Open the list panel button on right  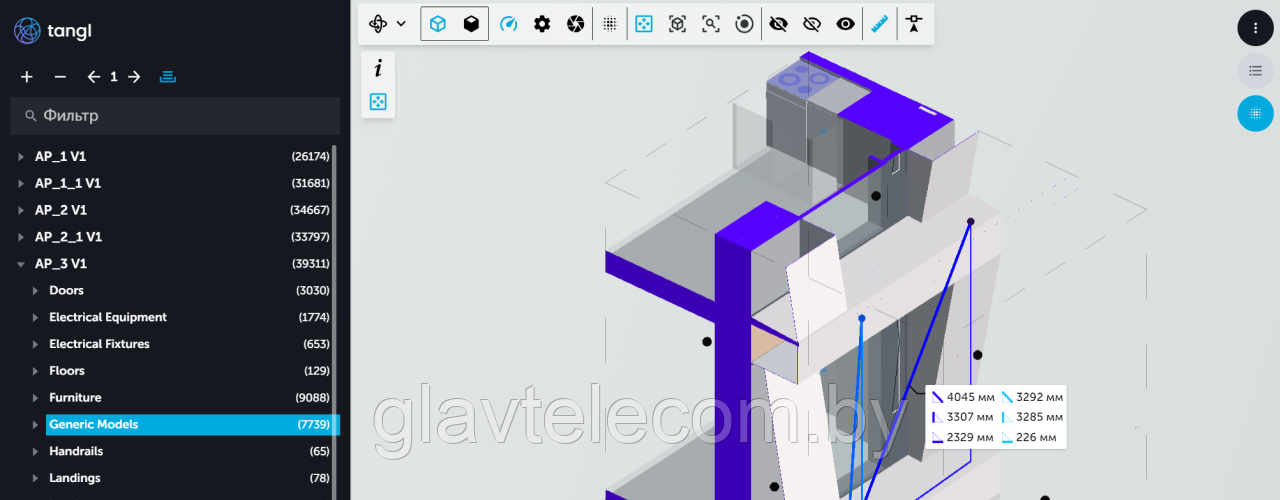coord(1256,70)
